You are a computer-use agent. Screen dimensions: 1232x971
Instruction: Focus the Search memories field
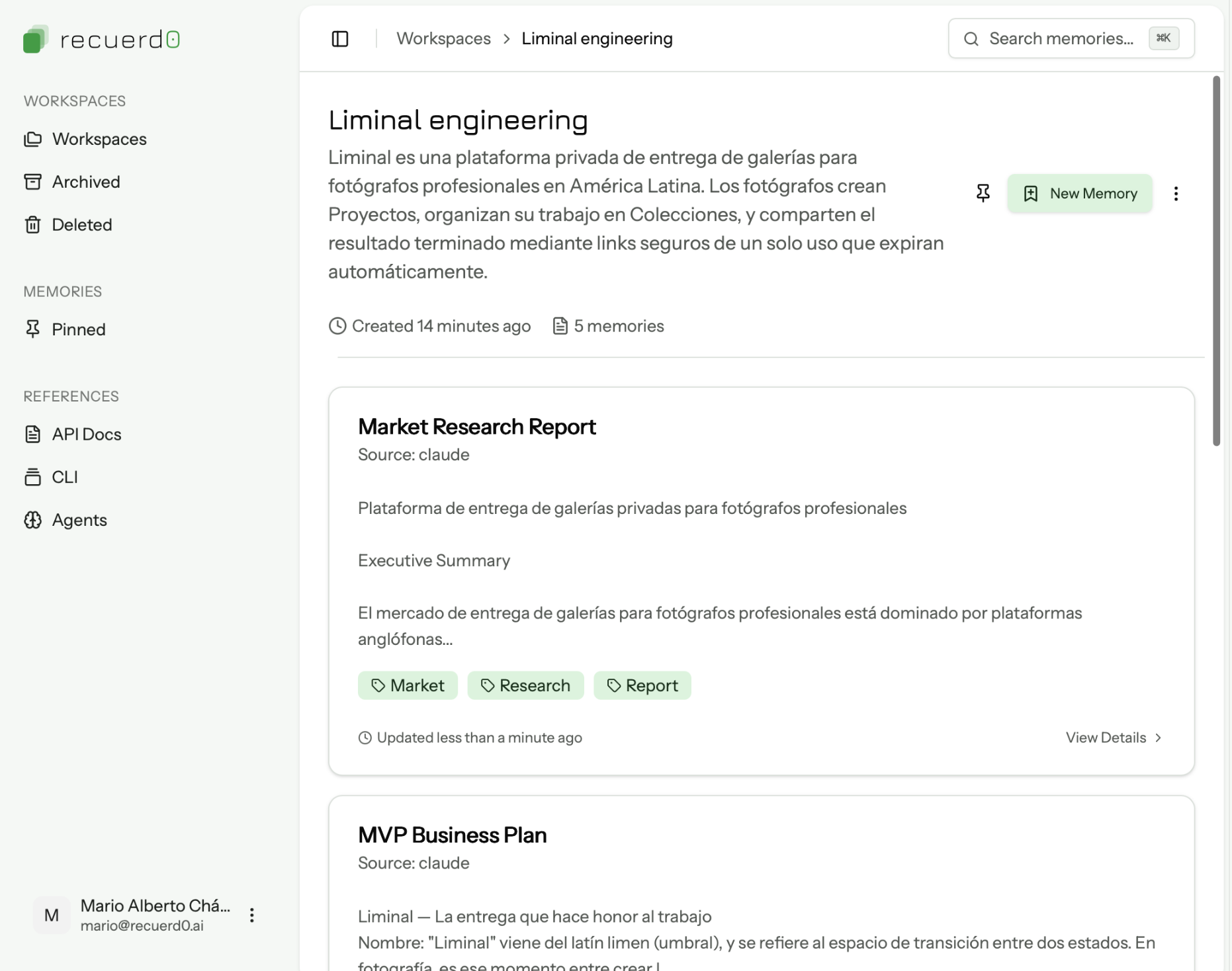click(x=1061, y=38)
